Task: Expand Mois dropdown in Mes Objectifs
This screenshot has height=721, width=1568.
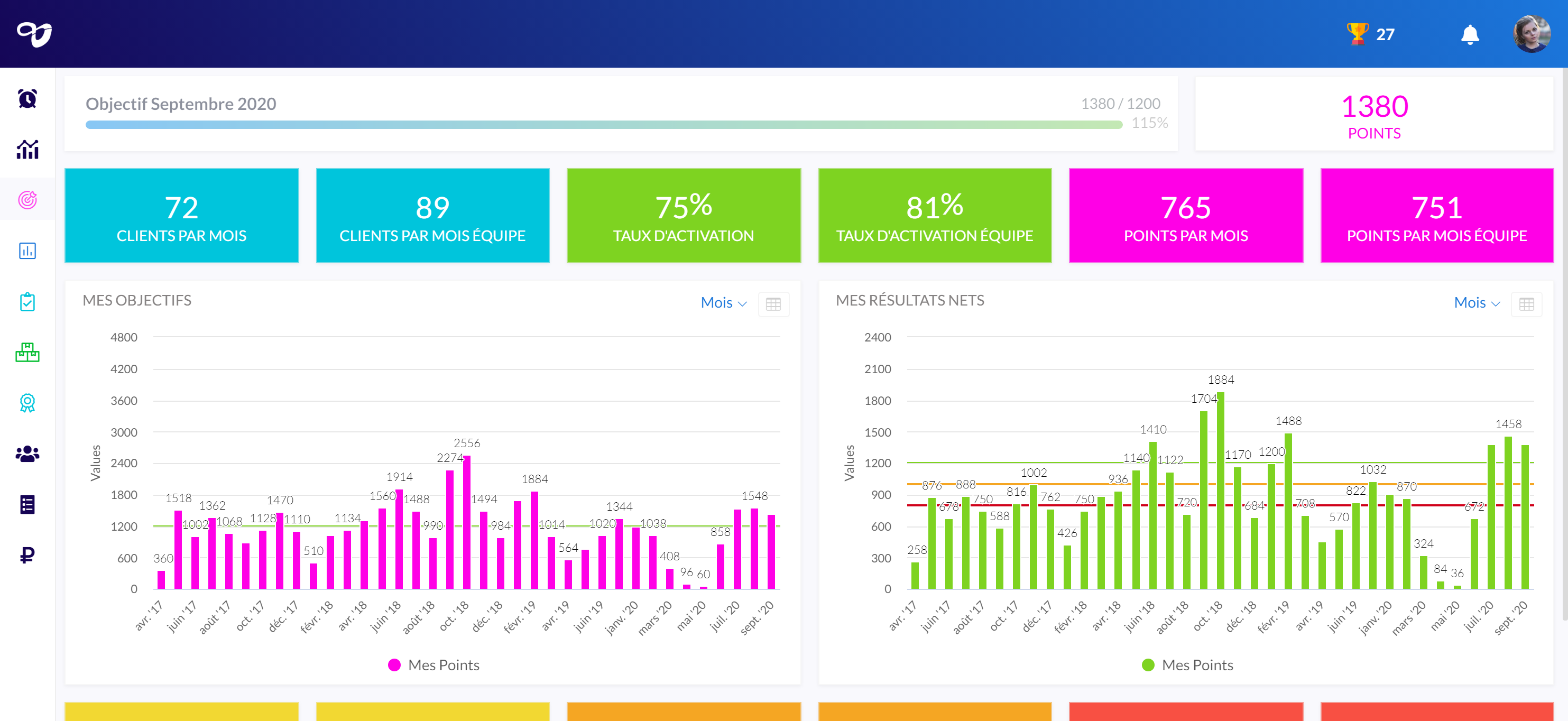Action: 723,302
